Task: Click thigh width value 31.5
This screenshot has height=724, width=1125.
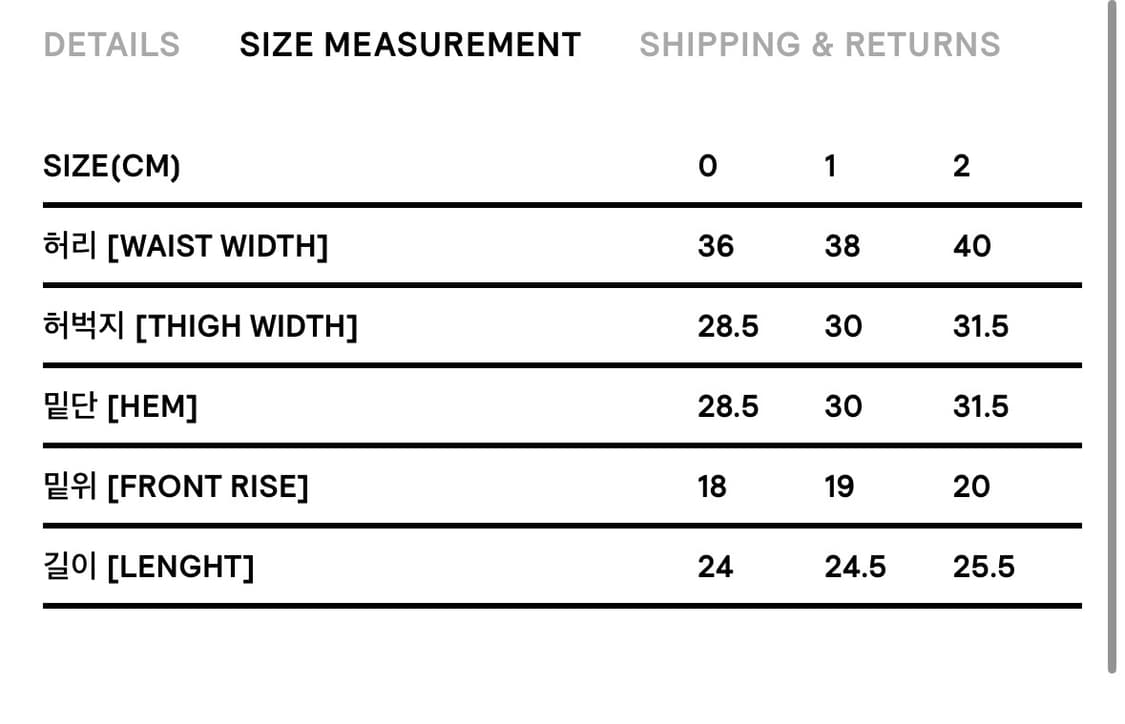Action: 981,326
